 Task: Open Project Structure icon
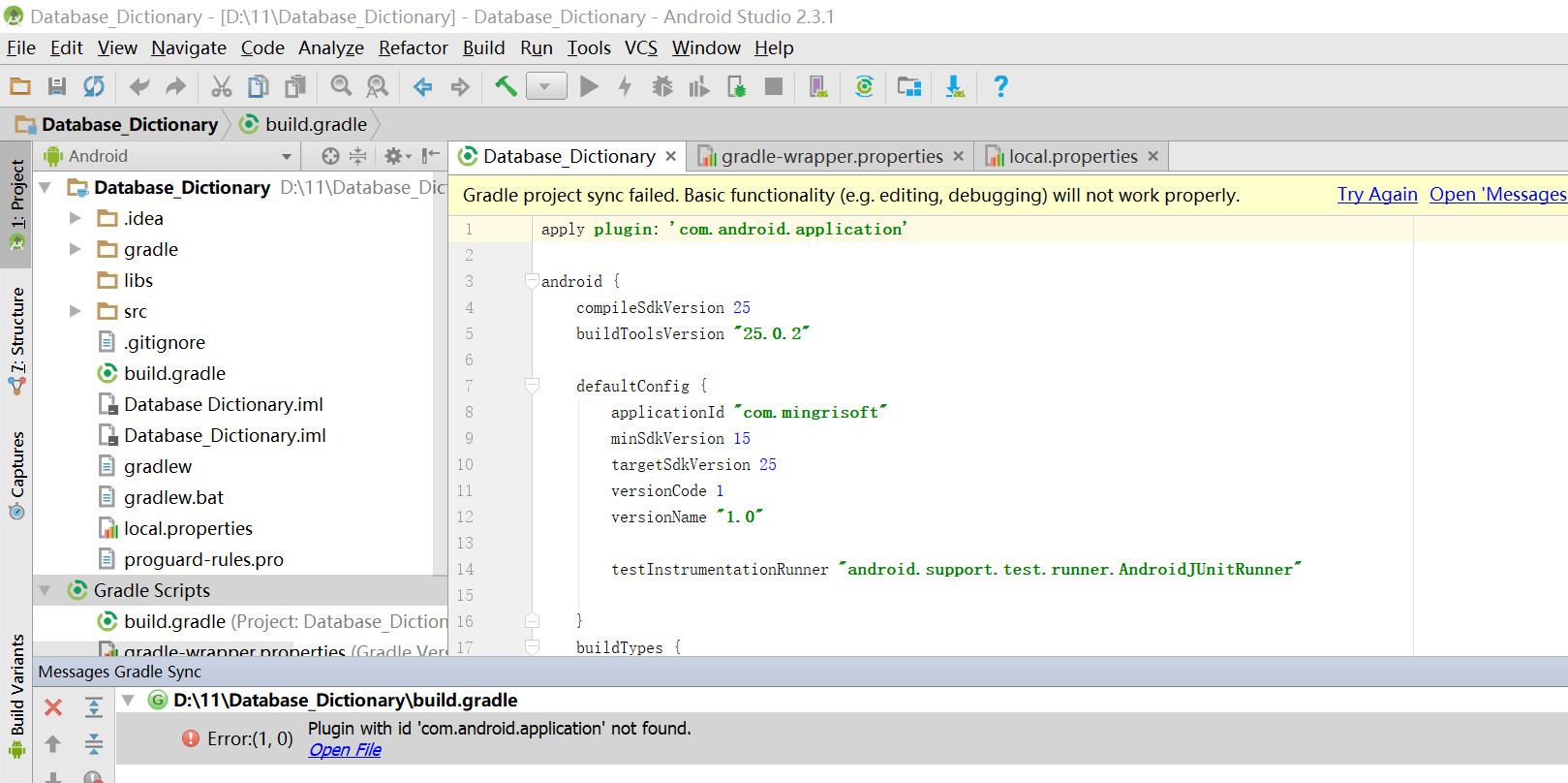point(909,86)
